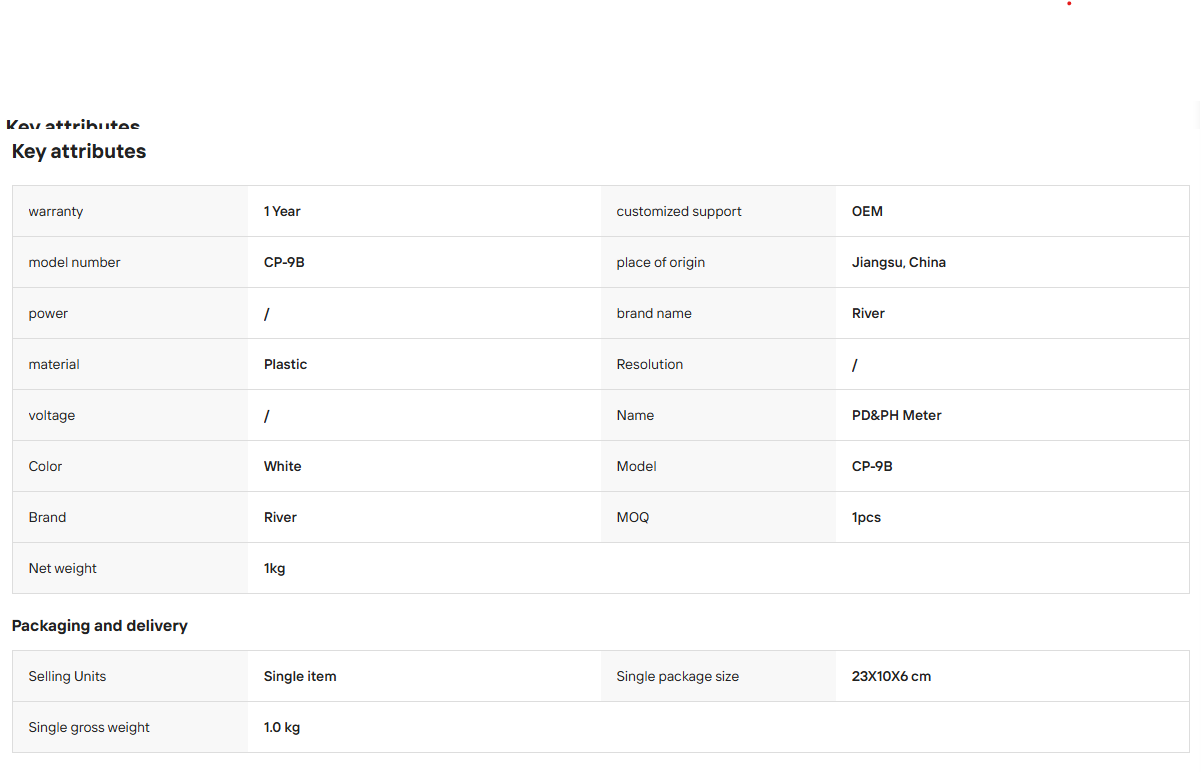
Task: Click the model number value CP-9B
Action: click(284, 262)
